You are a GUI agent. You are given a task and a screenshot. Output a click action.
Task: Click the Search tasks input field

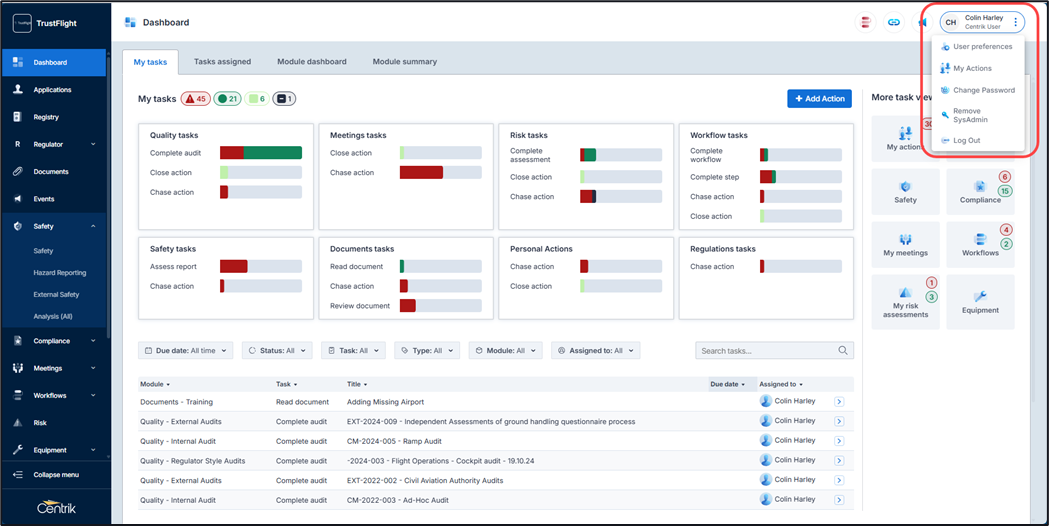coord(768,351)
